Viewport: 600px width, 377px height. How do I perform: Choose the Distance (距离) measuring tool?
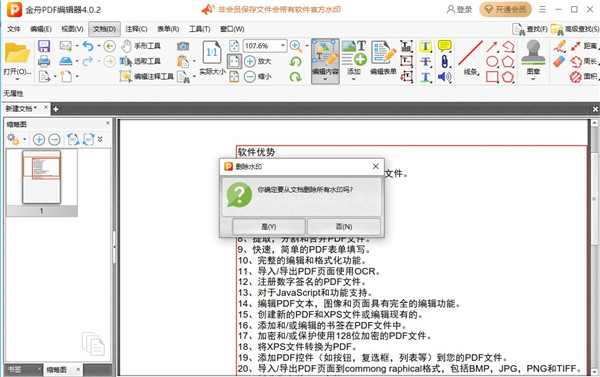(585, 46)
